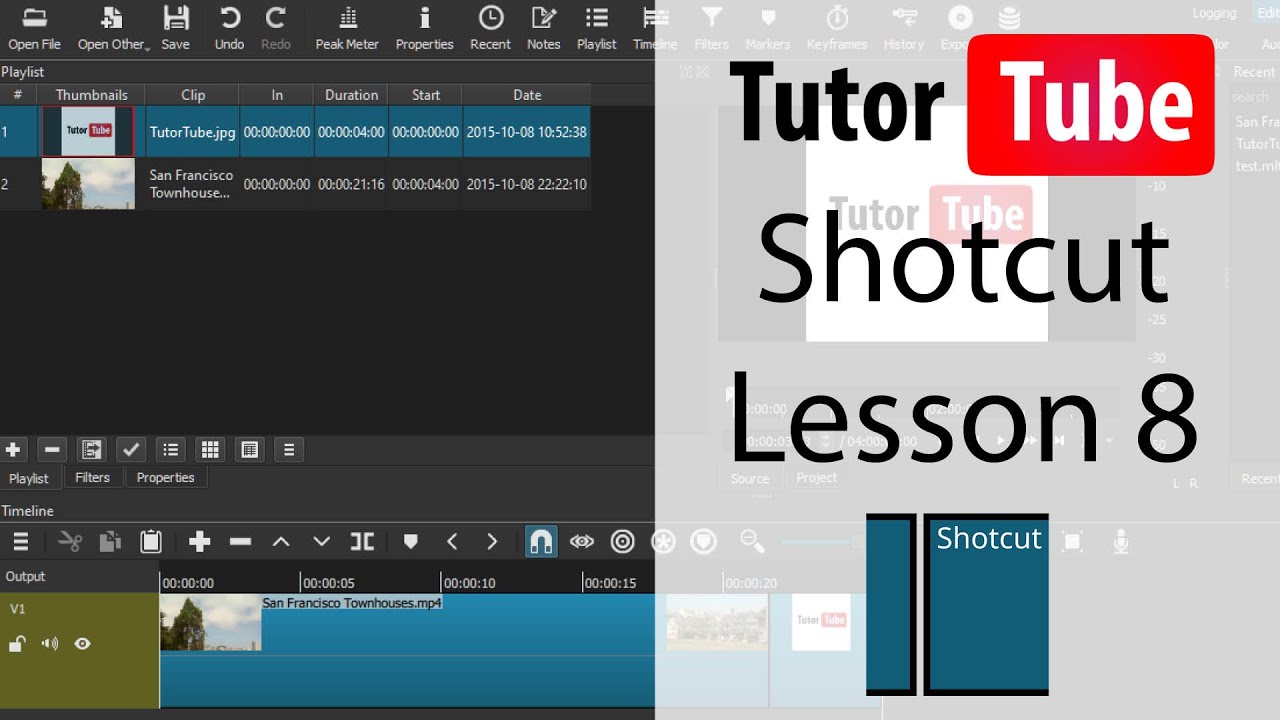The width and height of the screenshot is (1280, 720).
Task: Jump to next marker with right arrow
Action: pos(492,542)
